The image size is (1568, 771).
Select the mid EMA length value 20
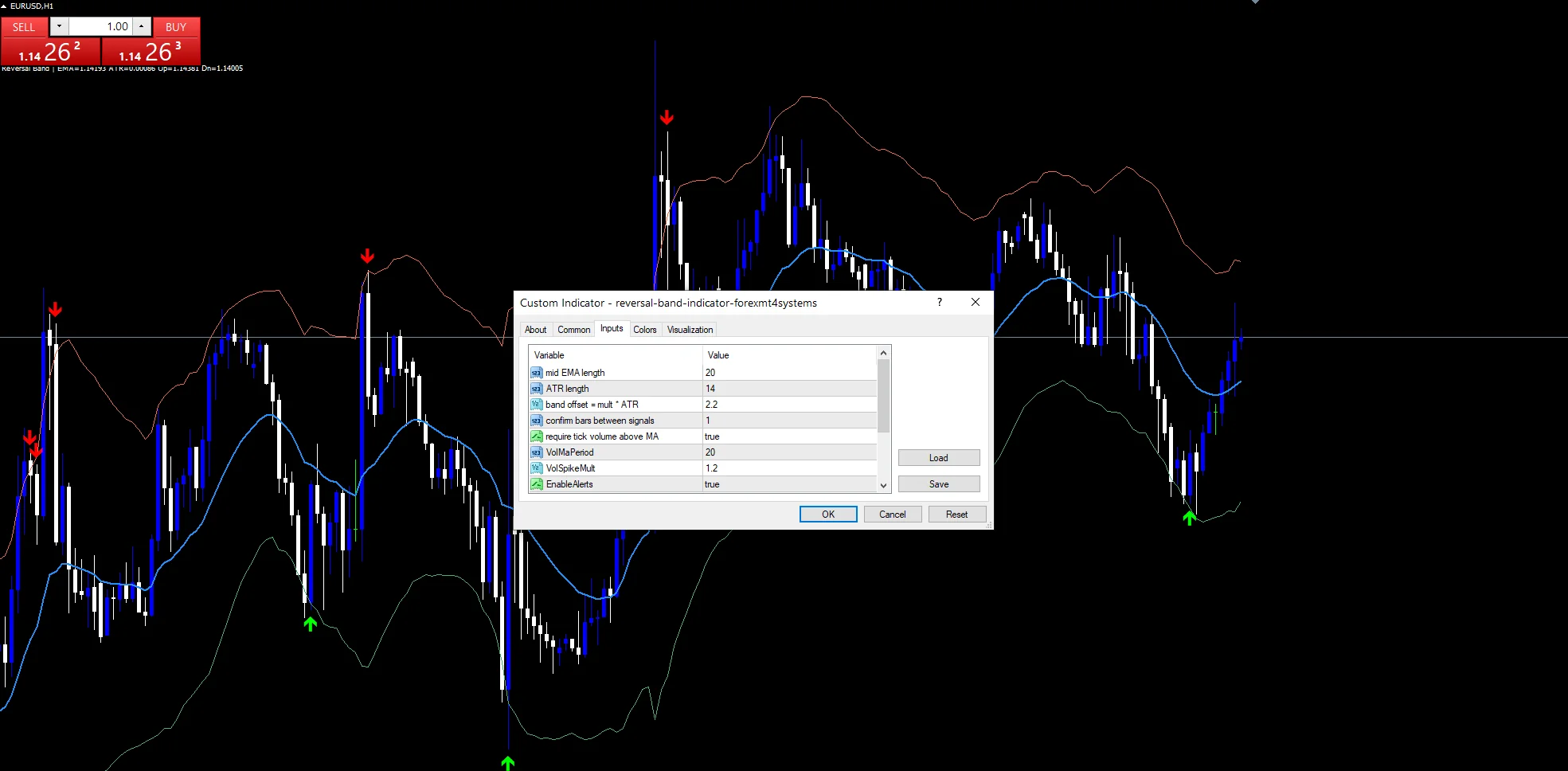789,373
